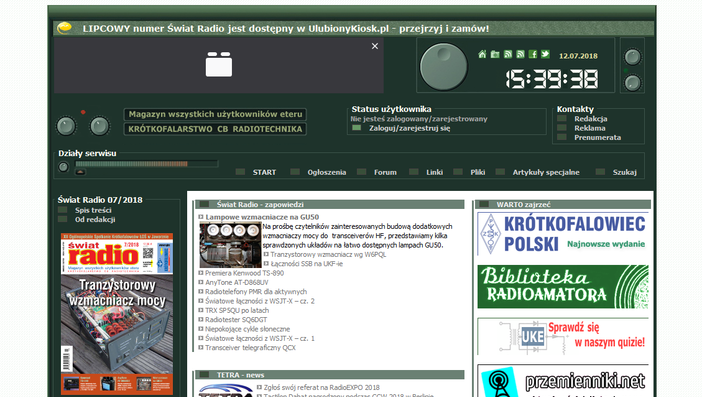This screenshot has width=702, height=397.
Task: Open the Premiera Kenwood TS-890 article
Action: click(x=244, y=273)
